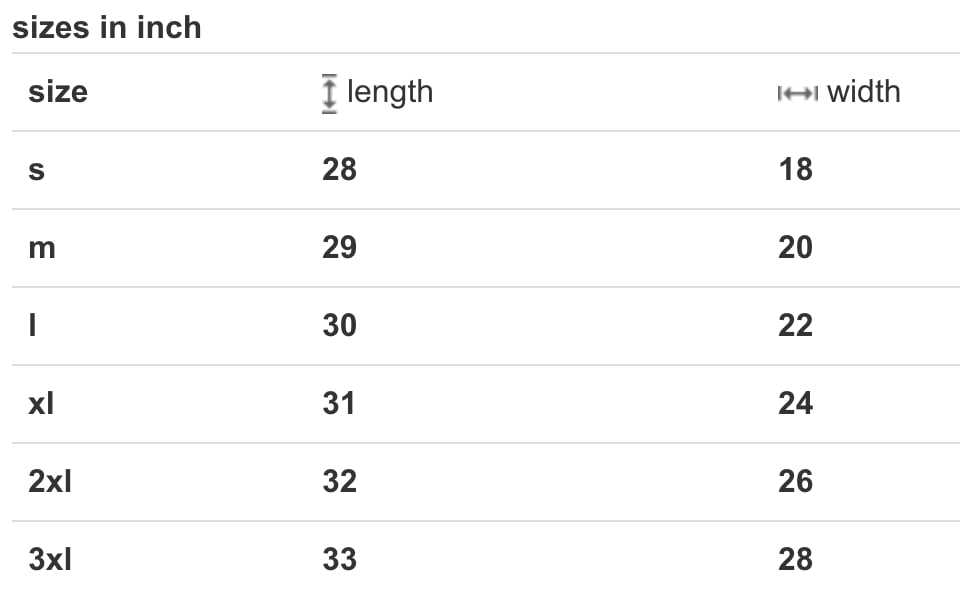Select the size 'l' row label
The height and width of the screenshot is (616, 960).
point(32,325)
